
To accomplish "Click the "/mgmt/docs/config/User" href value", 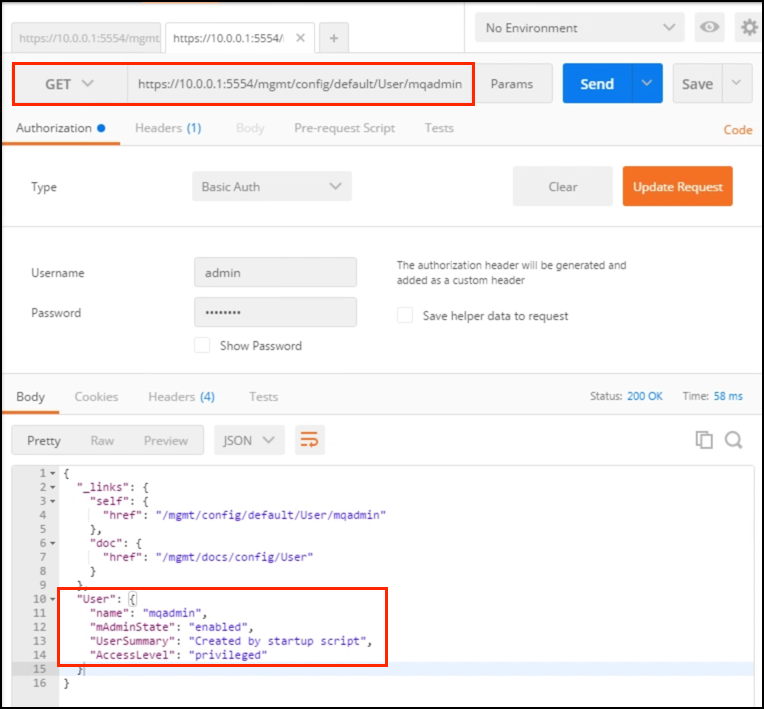I will coord(234,557).
